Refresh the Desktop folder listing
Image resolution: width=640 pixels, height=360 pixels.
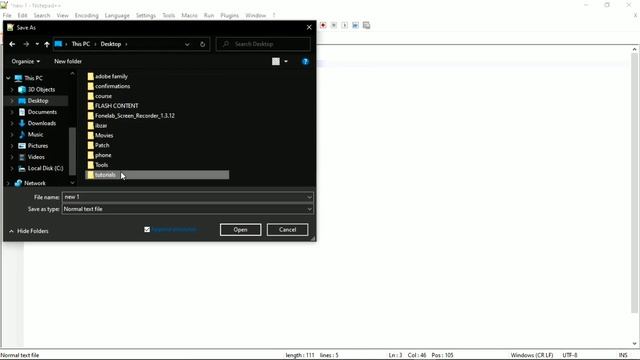tap(202, 44)
